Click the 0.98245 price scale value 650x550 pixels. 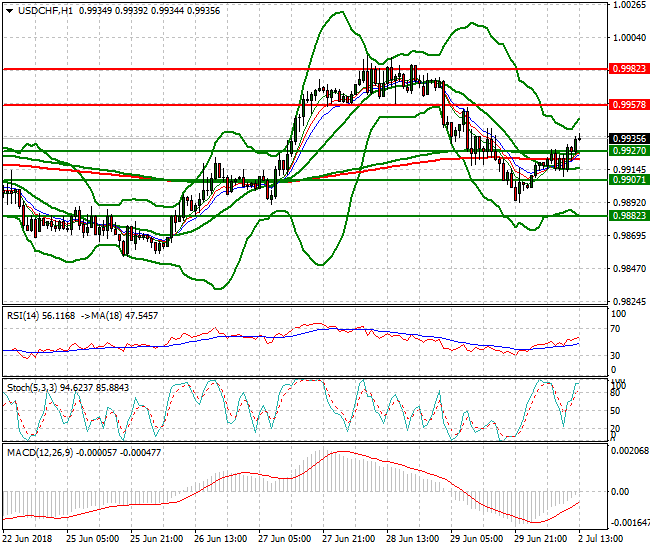pos(630,301)
